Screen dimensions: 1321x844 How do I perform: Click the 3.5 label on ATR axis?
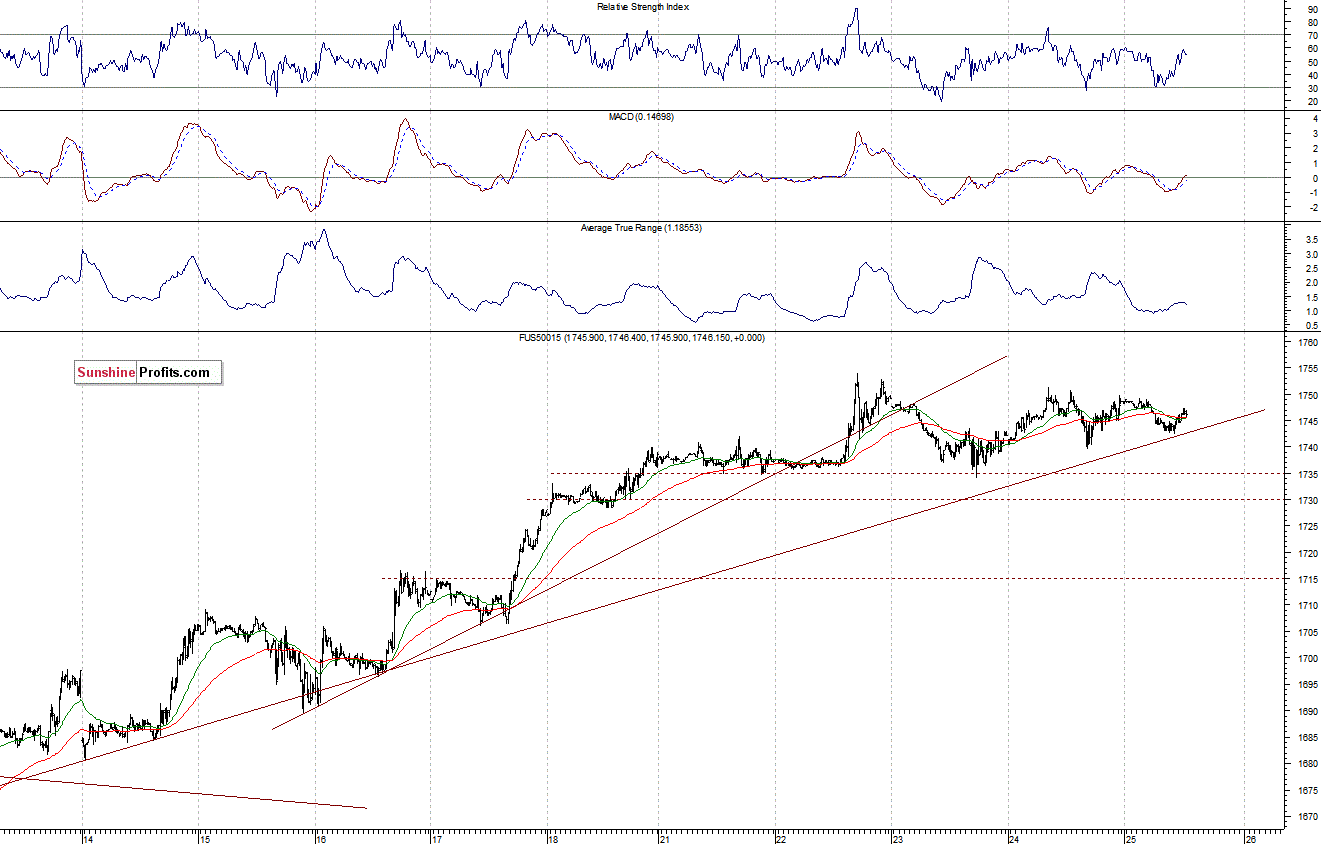tap(1312, 241)
